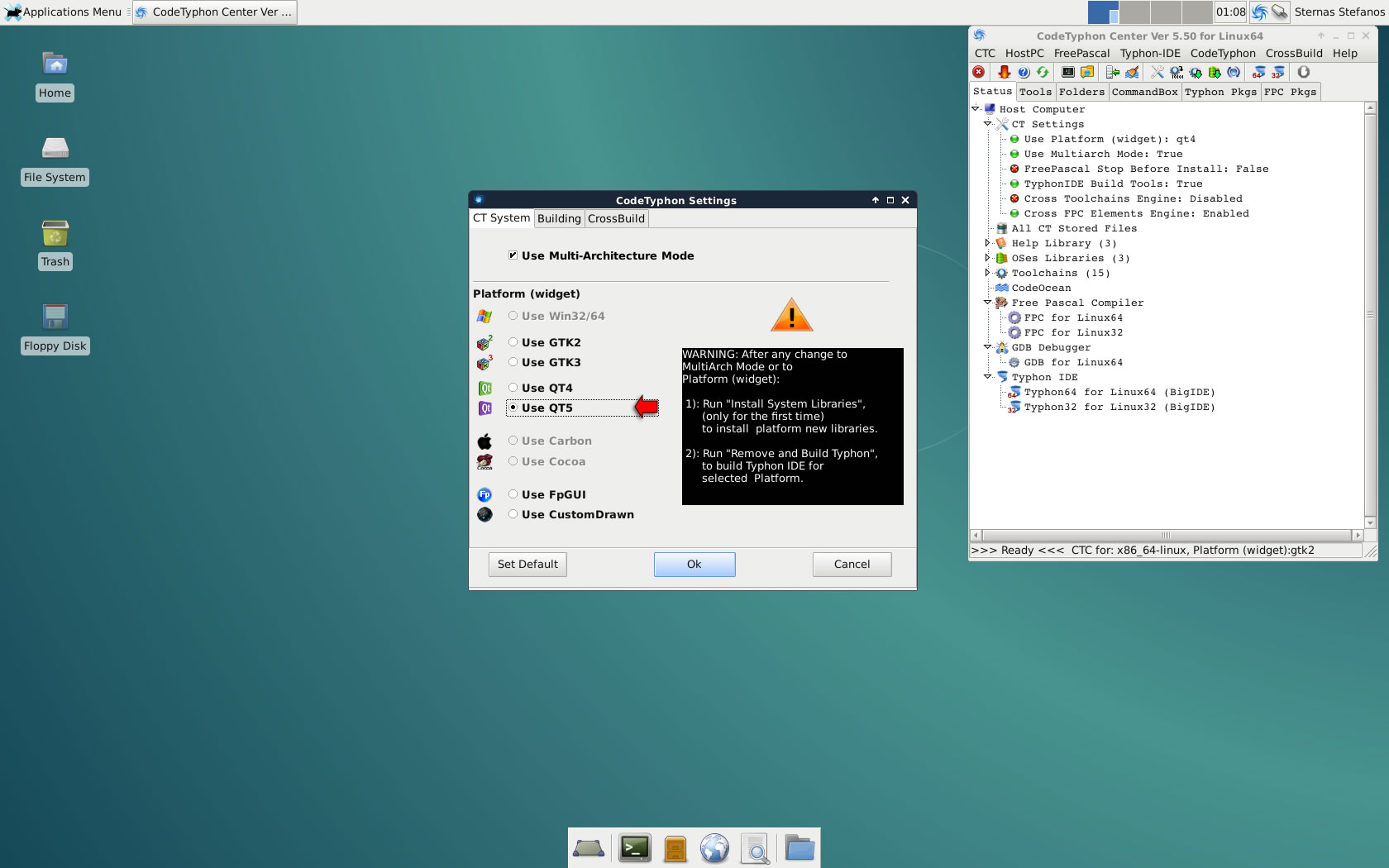1389x868 pixels.
Task: Click the horizontal scrollbar of the status tree
Action: pyautogui.click(x=1166, y=535)
